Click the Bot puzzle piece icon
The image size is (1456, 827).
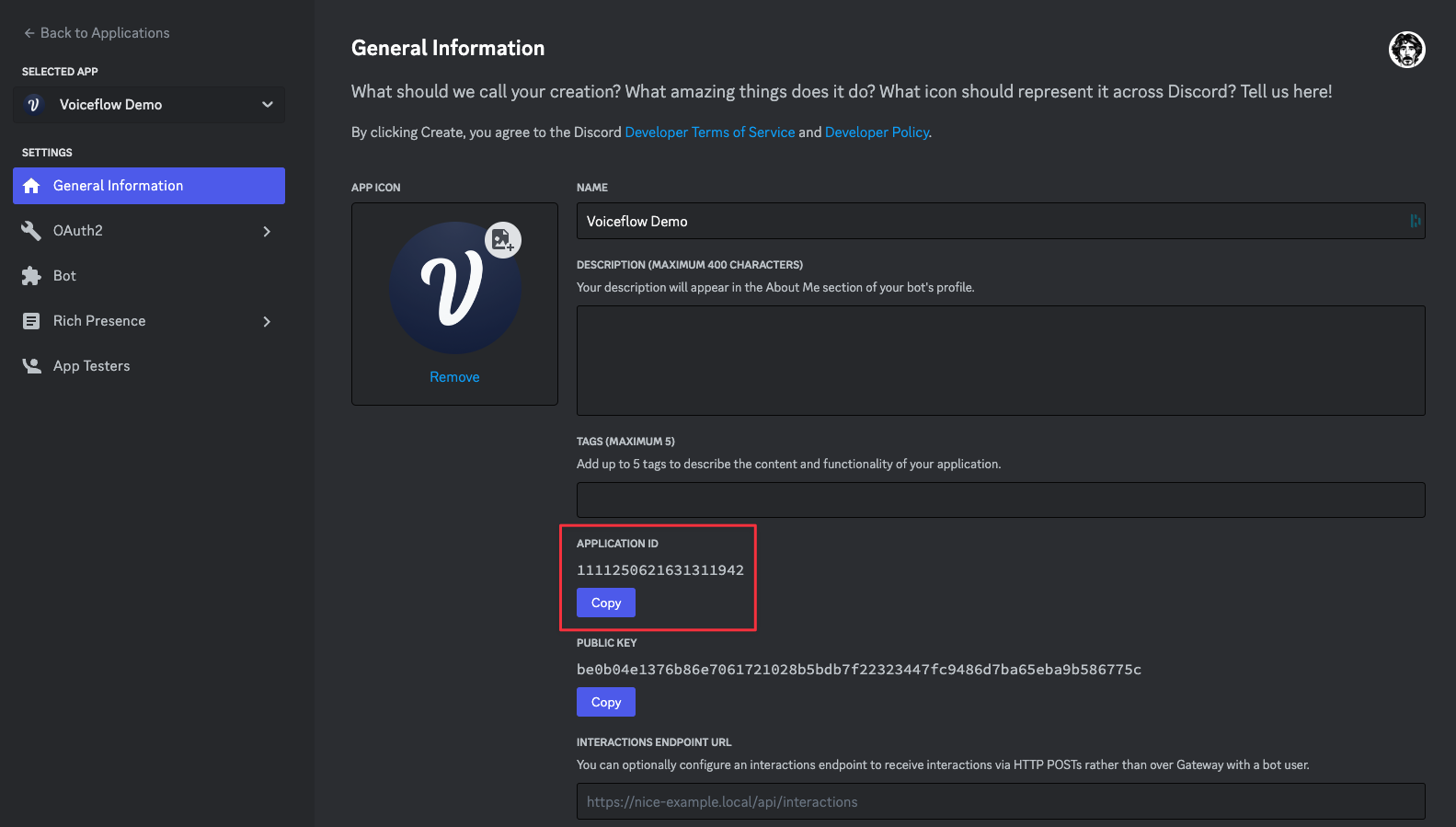pos(31,276)
